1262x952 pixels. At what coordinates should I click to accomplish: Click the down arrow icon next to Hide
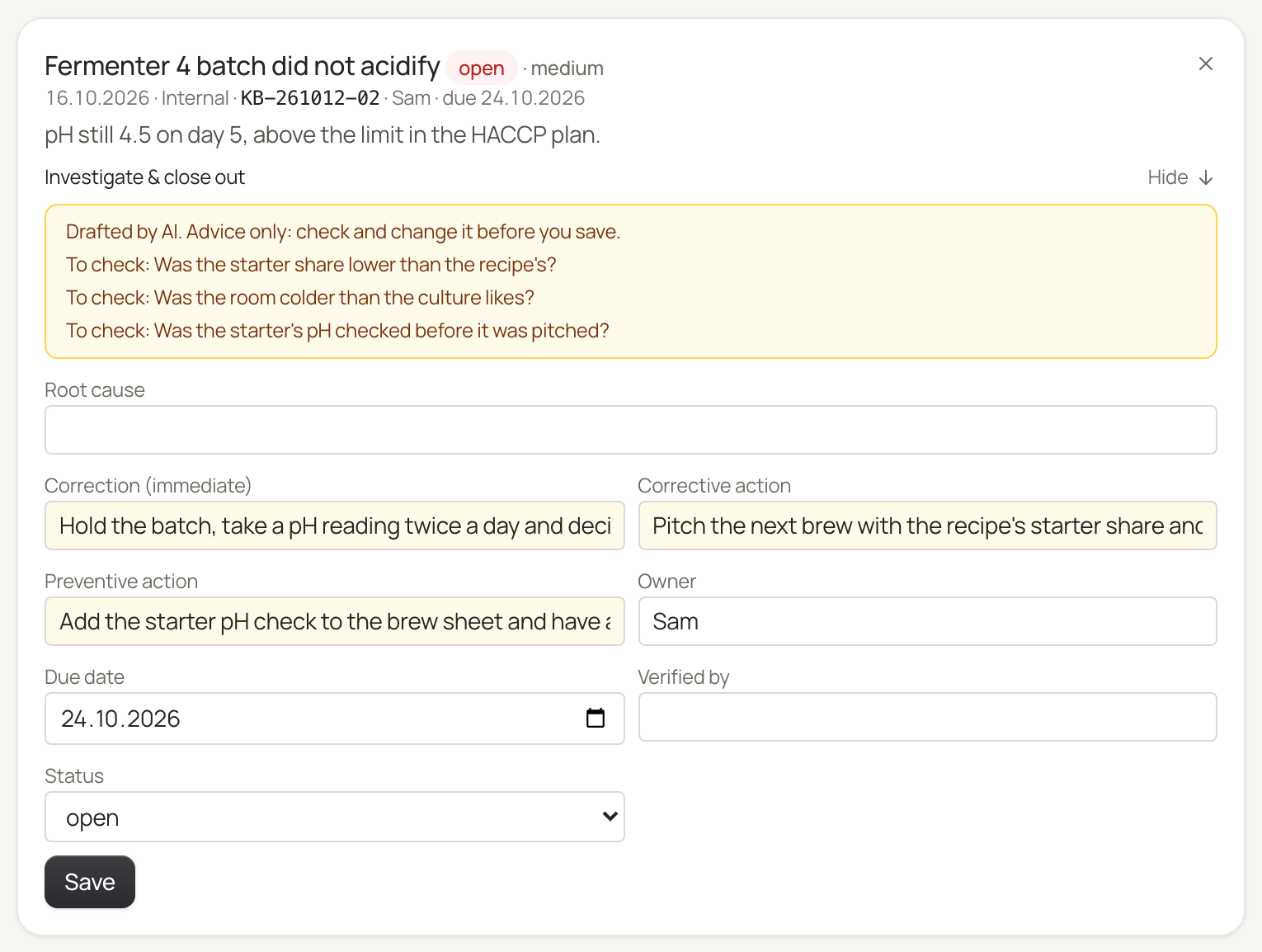[x=1206, y=177]
